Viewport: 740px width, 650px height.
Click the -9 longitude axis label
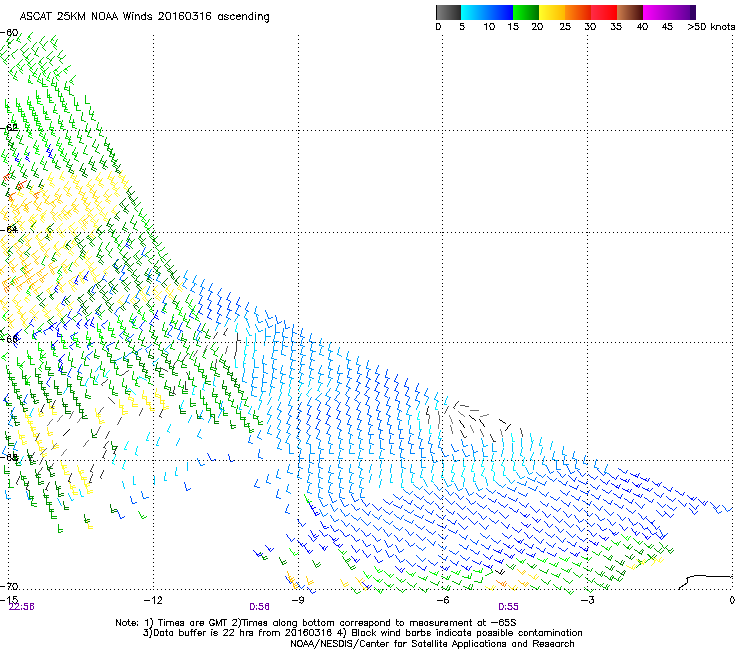[298, 600]
